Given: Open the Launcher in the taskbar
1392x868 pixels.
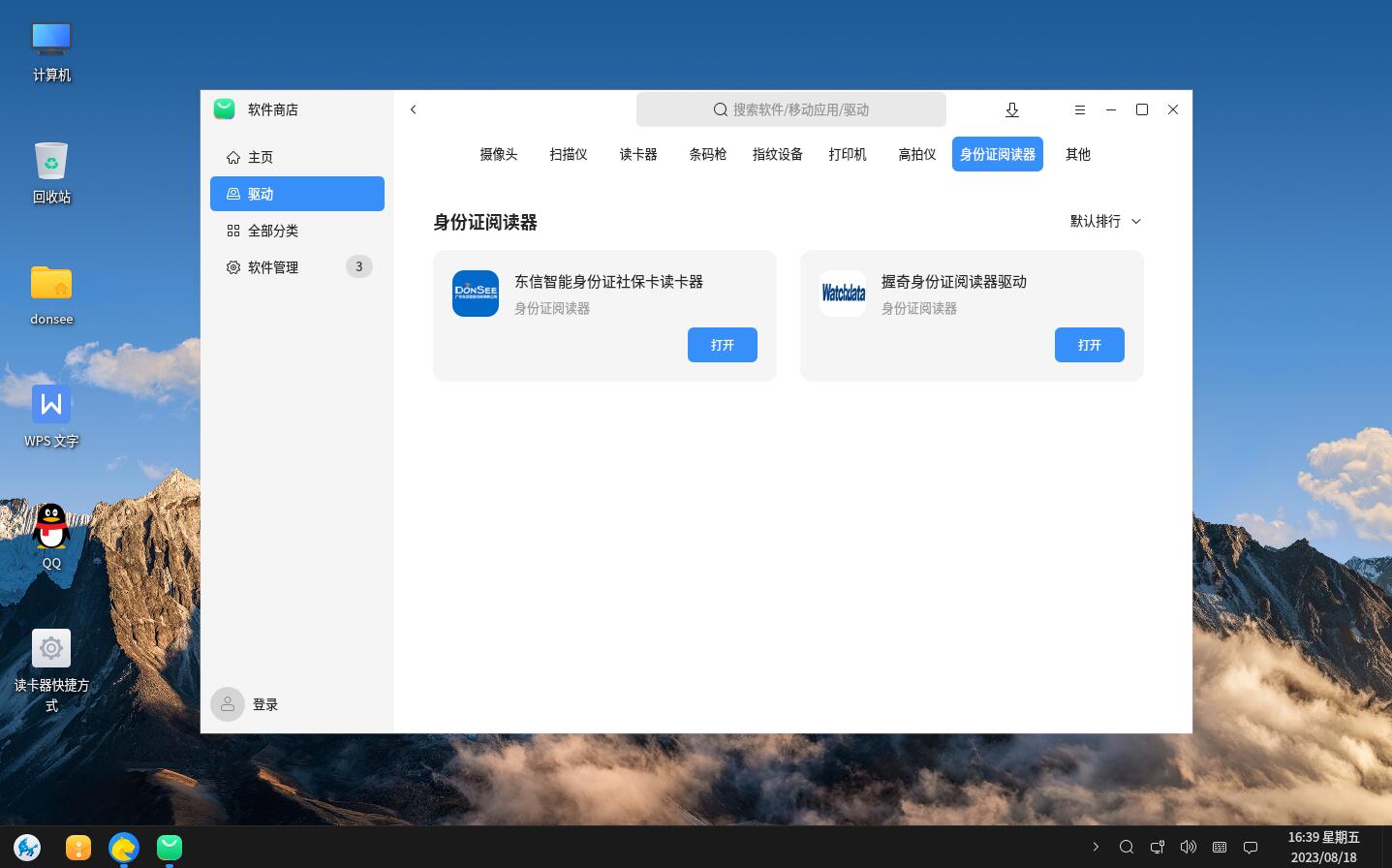Looking at the screenshot, I should [27, 848].
